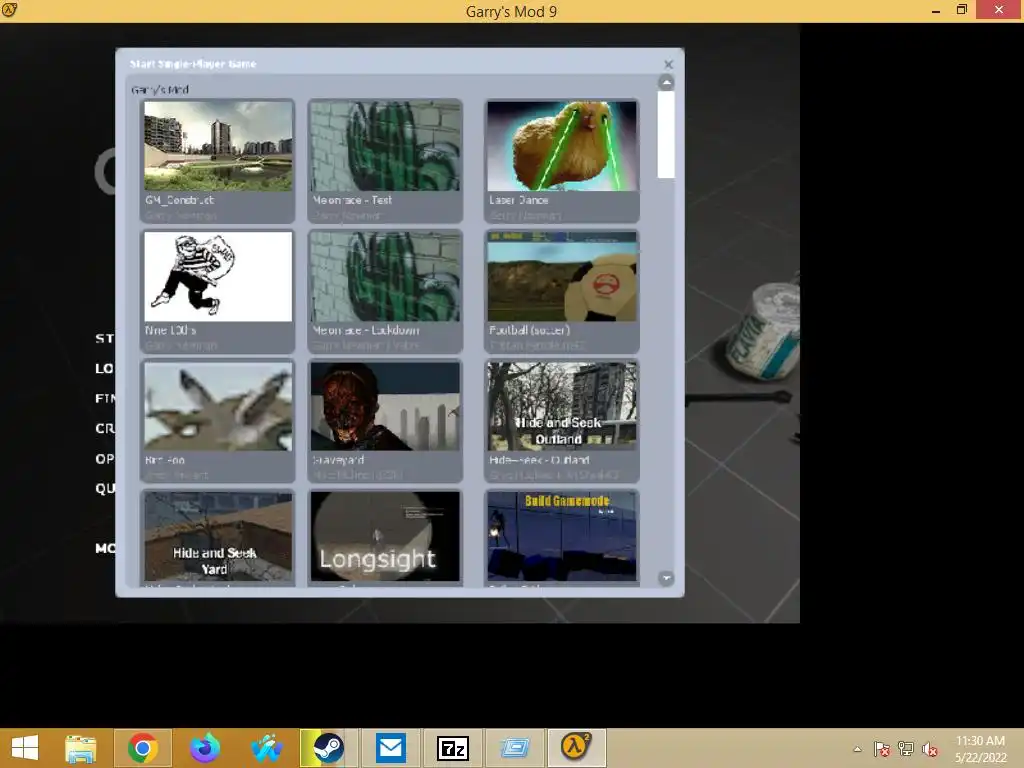Screen dimensions: 1024x768
Task: Open the blue W app on taskbar
Action: click(x=266, y=748)
